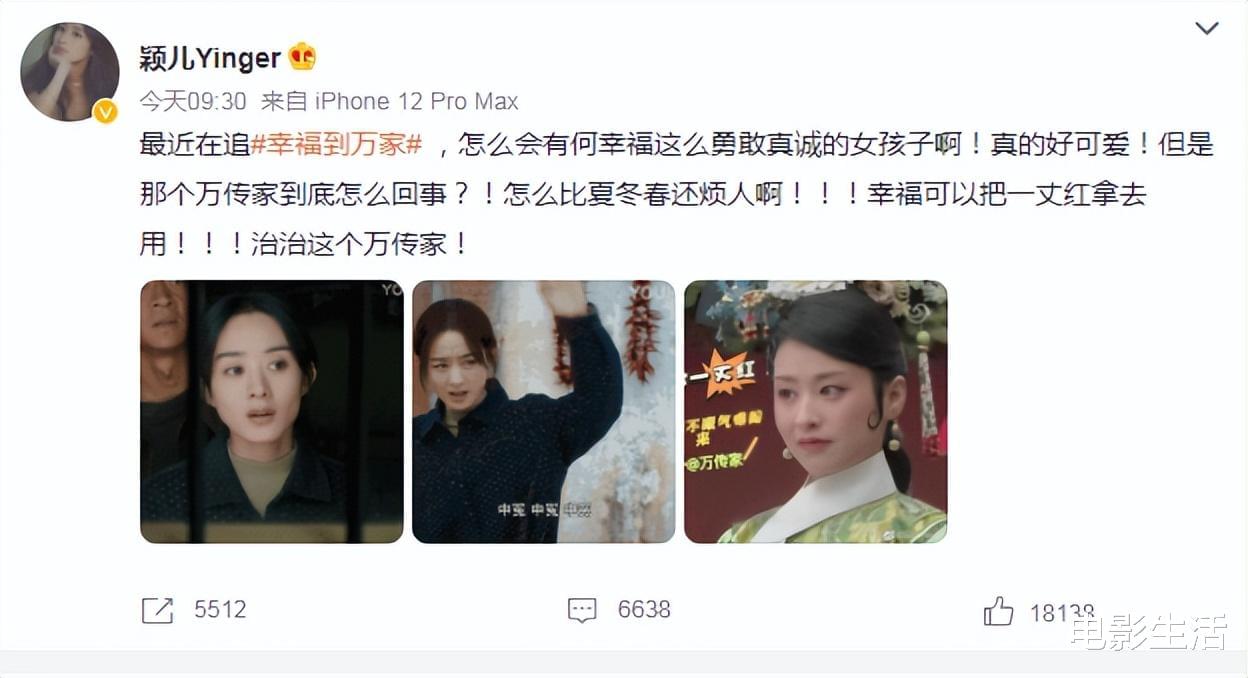The height and width of the screenshot is (678, 1248).
Task: Open the 颖儿Yinger profile avatar
Action: (70, 72)
